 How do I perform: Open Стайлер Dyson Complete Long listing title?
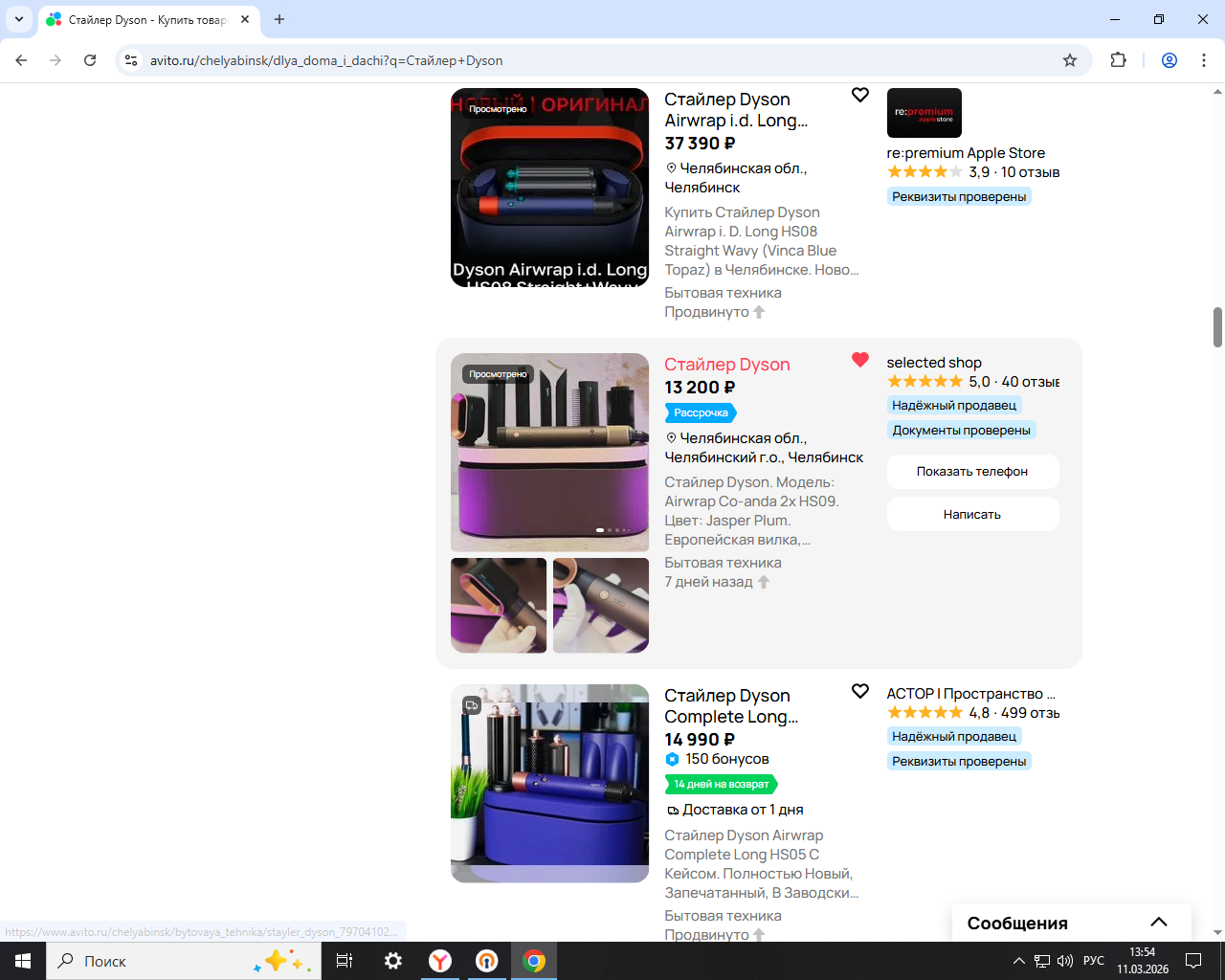point(731,706)
